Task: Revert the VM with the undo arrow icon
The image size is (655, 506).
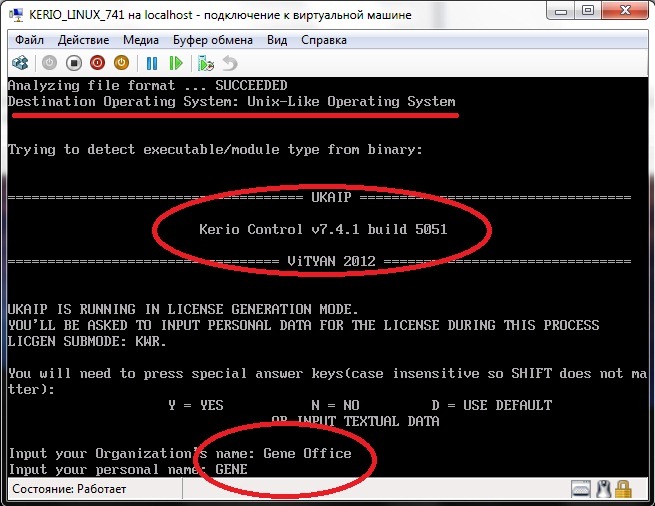Action: click(229, 62)
